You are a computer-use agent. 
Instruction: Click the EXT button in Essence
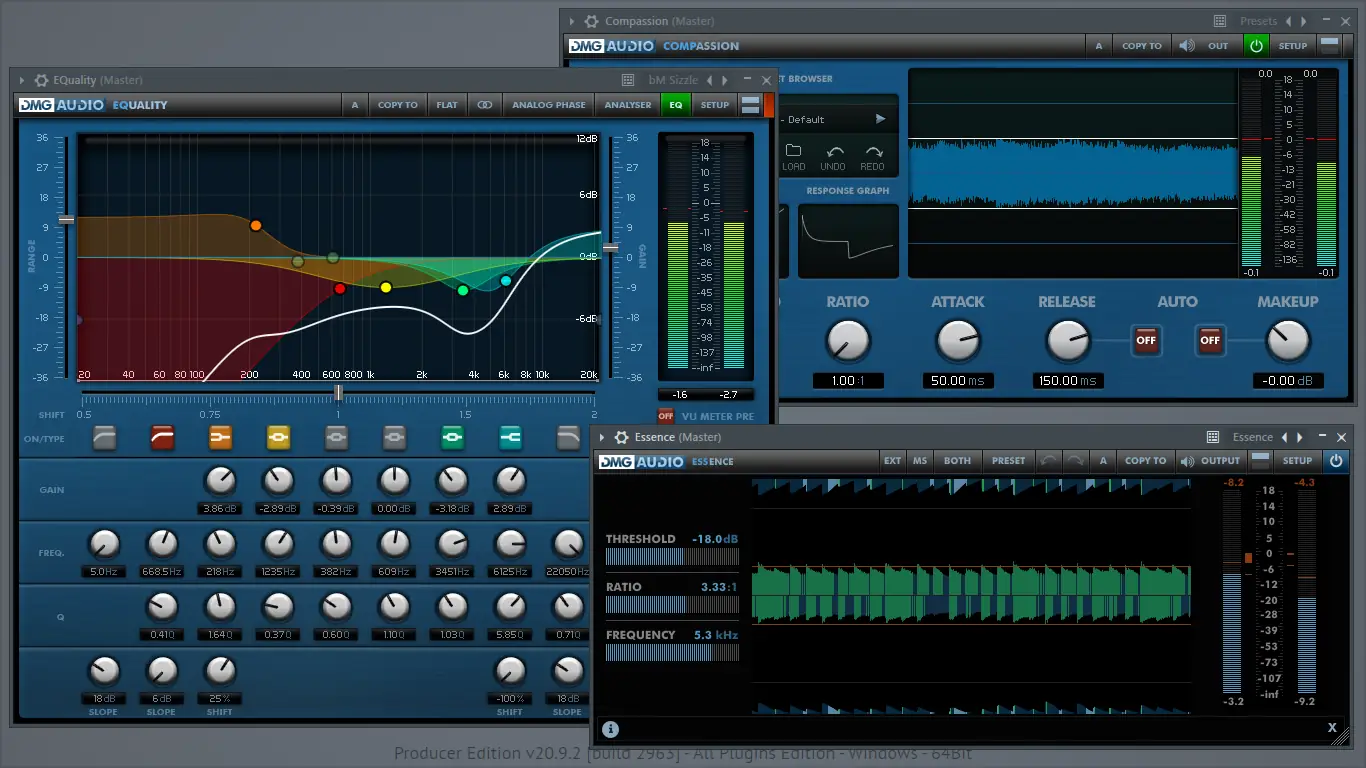pyautogui.click(x=892, y=461)
